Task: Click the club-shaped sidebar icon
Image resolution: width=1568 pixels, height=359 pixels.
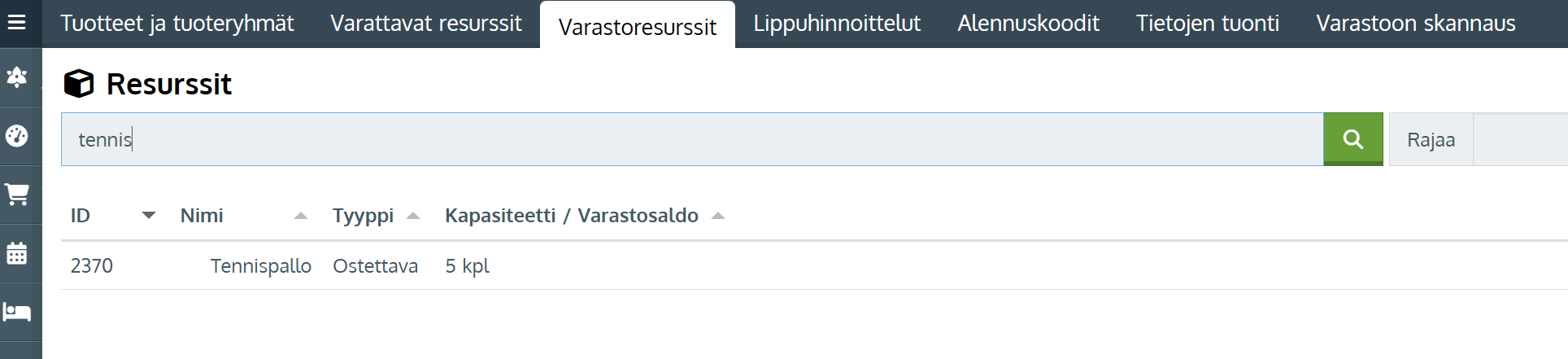Action: (x=17, y=77)
